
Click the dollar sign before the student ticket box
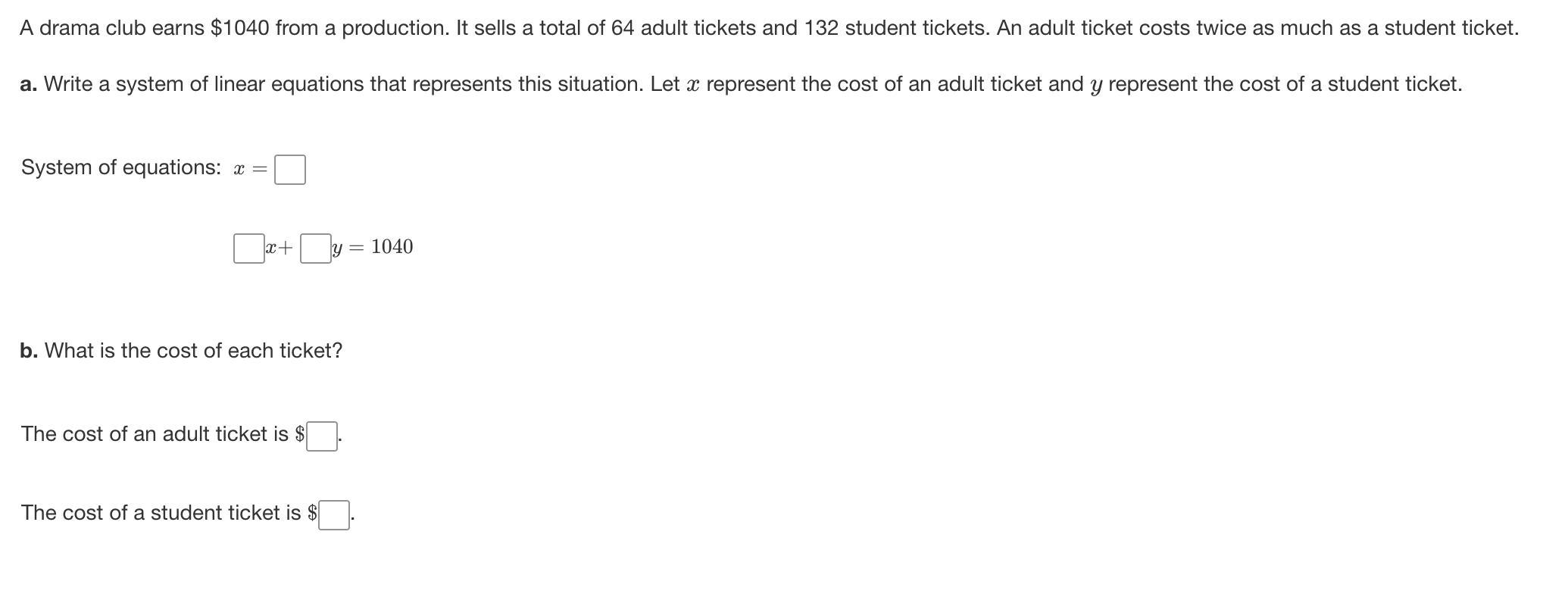[312, 513]
